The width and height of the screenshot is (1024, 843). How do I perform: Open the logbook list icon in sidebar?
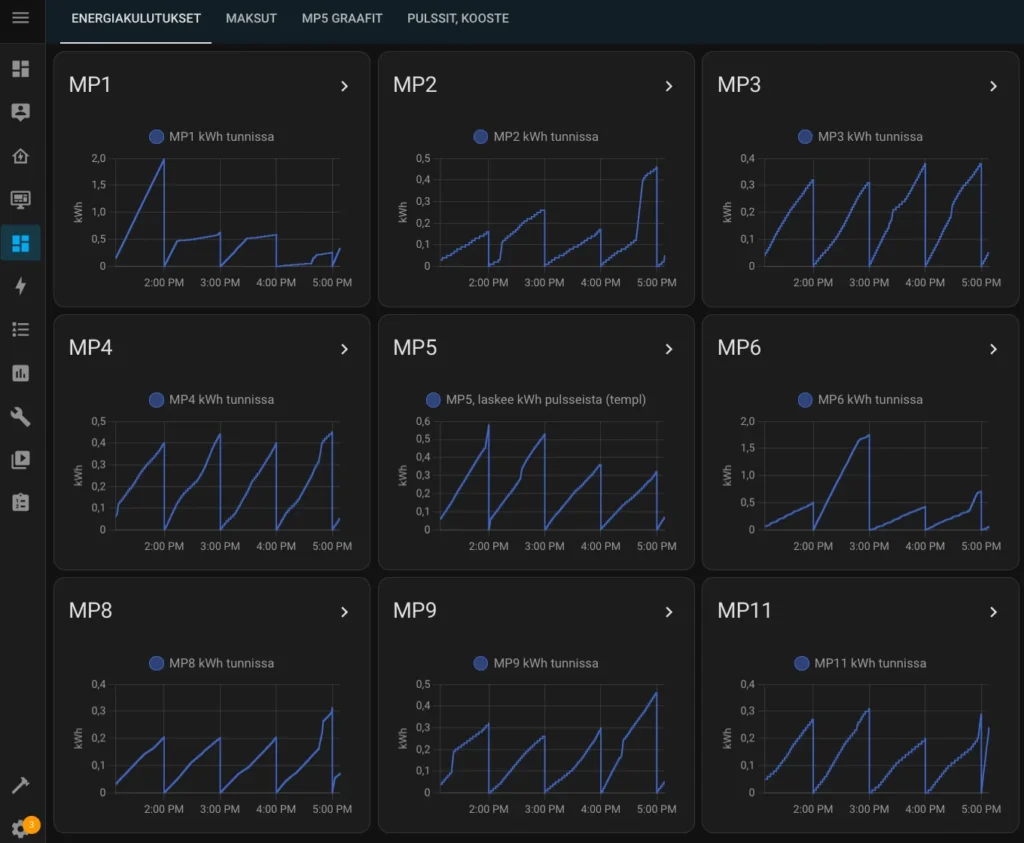click(x=20, y=330)
